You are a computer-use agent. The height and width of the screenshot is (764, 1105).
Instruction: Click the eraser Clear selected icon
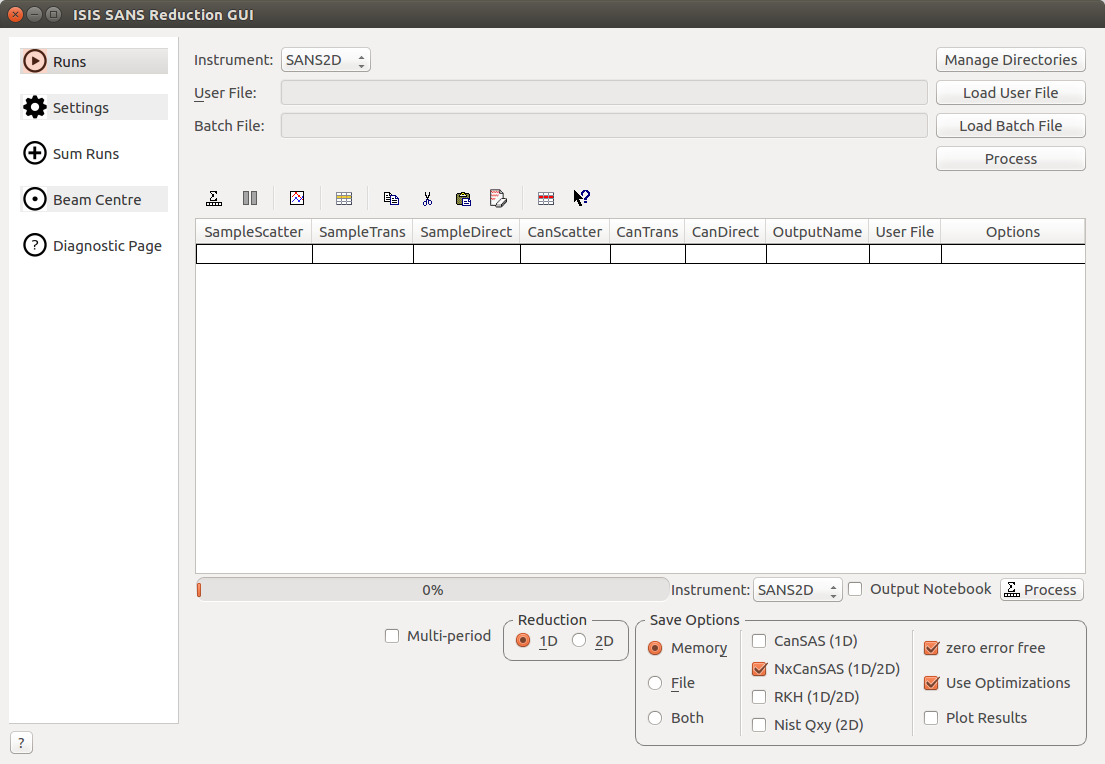pos(498,198)
